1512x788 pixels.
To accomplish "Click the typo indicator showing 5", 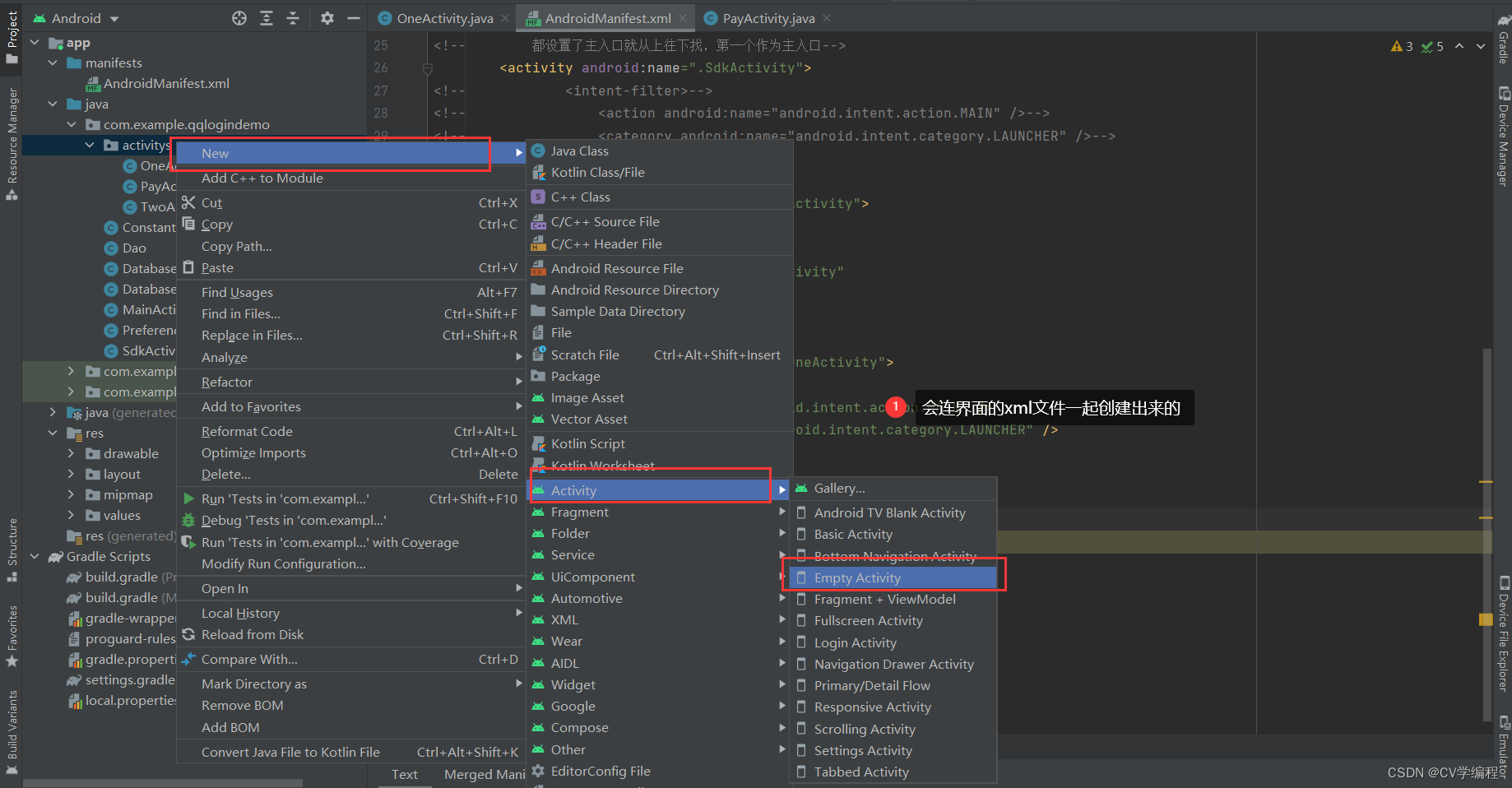I will pos(1432,47).
